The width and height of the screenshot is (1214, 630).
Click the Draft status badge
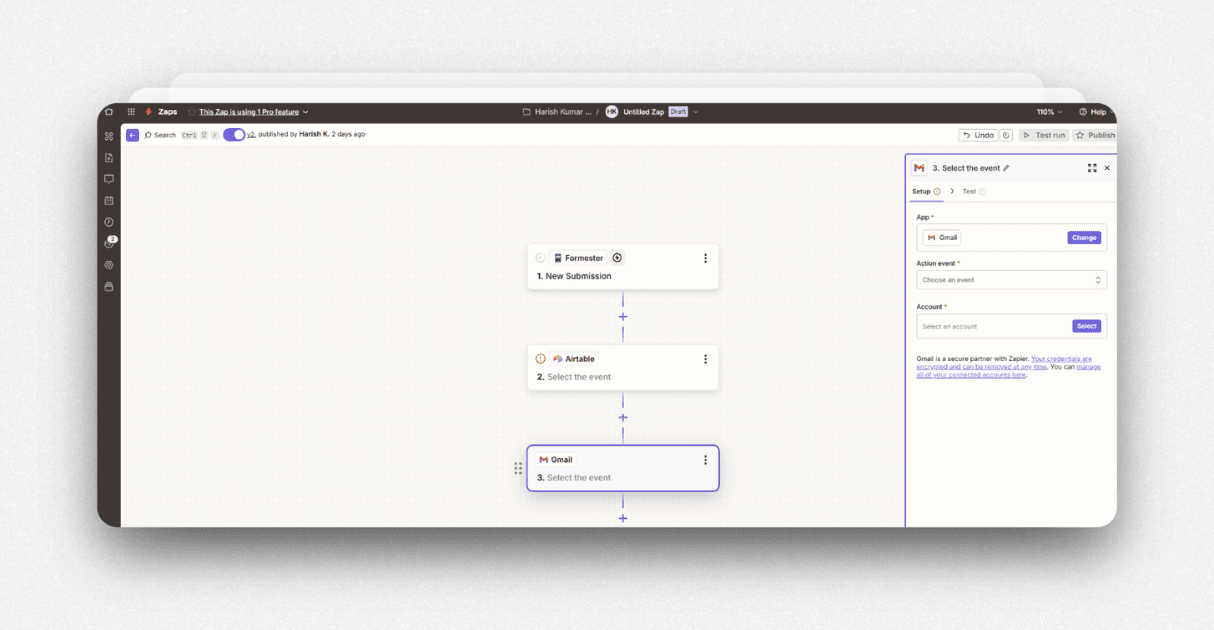tap(678, 112)
